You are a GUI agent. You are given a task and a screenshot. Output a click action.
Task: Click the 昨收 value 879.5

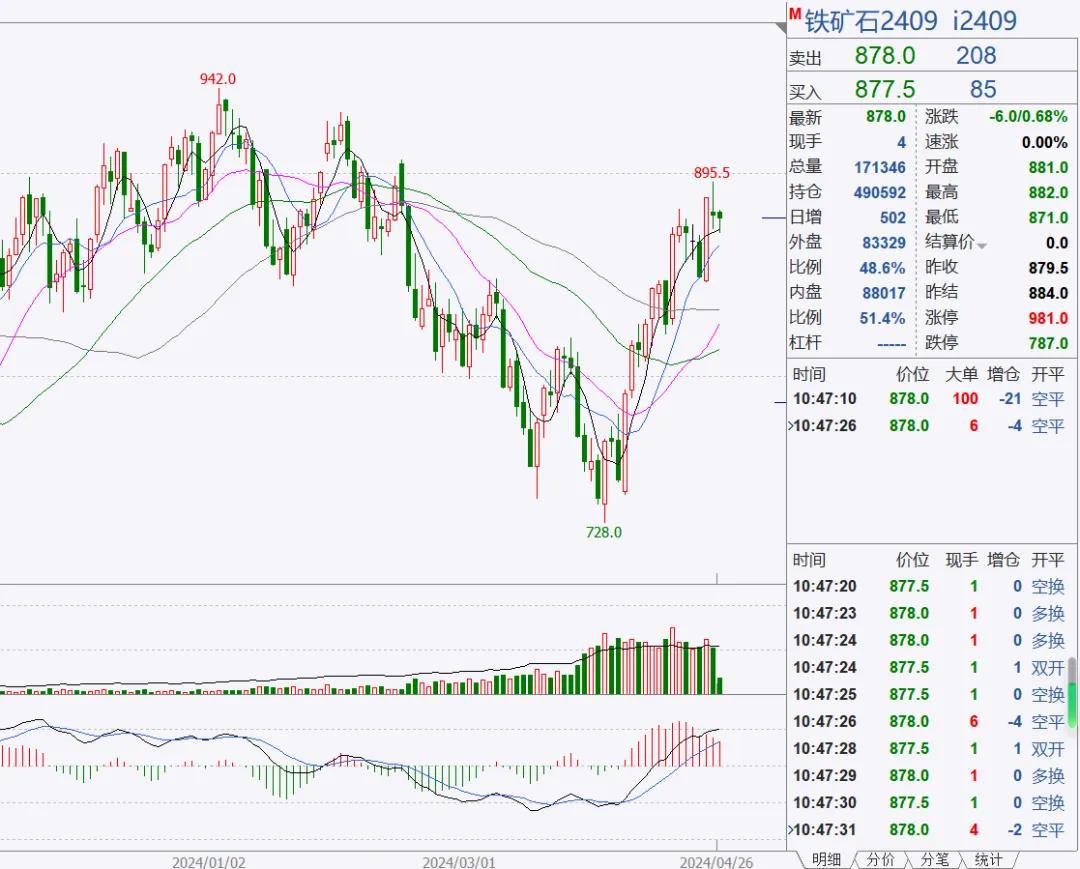[1048, 268]
